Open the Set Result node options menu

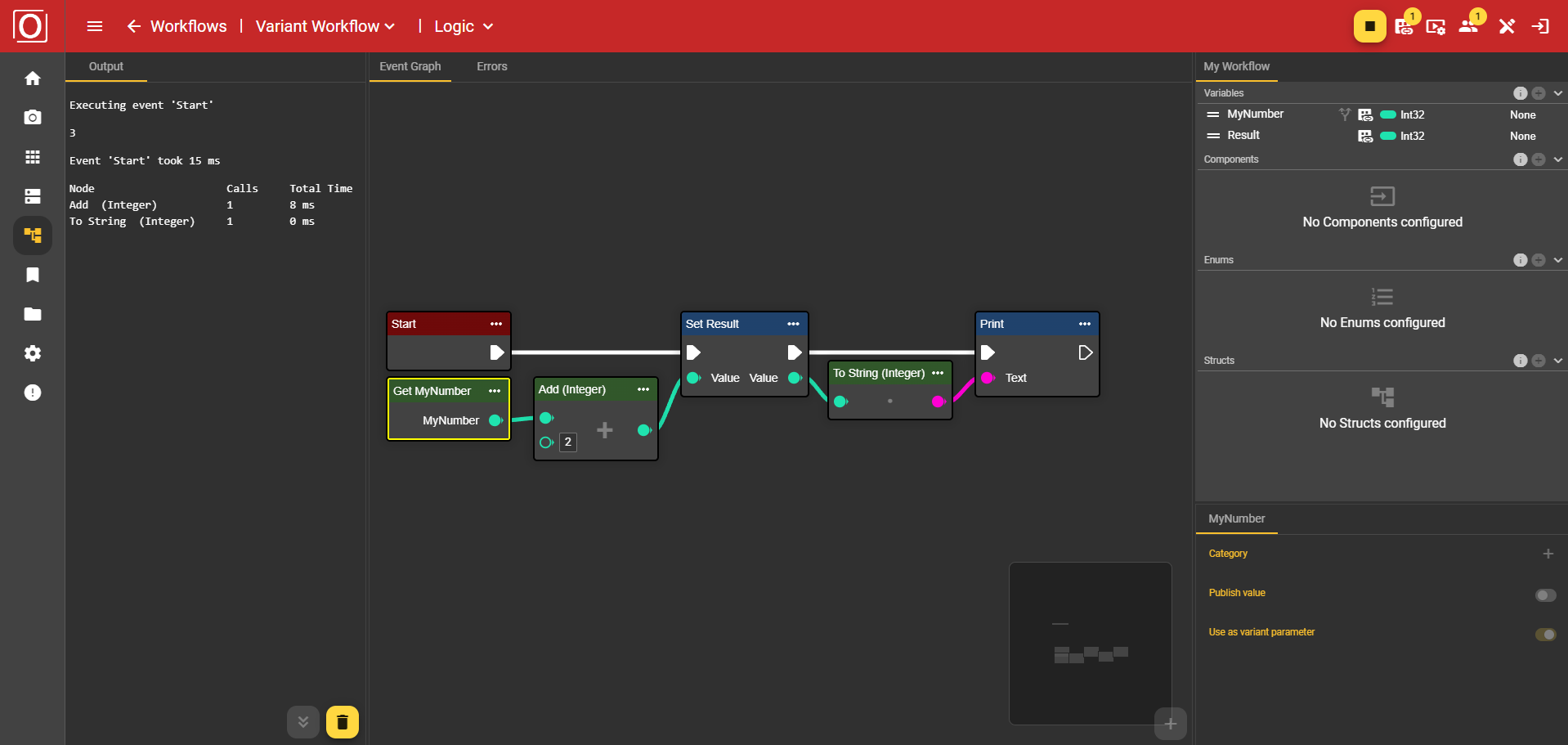click(792, 324)
